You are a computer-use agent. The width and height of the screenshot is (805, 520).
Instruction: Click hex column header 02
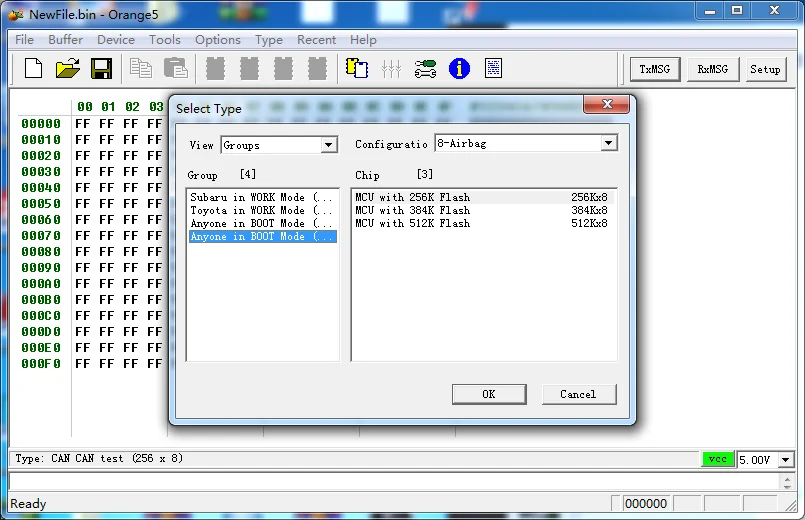pos(132,107)
